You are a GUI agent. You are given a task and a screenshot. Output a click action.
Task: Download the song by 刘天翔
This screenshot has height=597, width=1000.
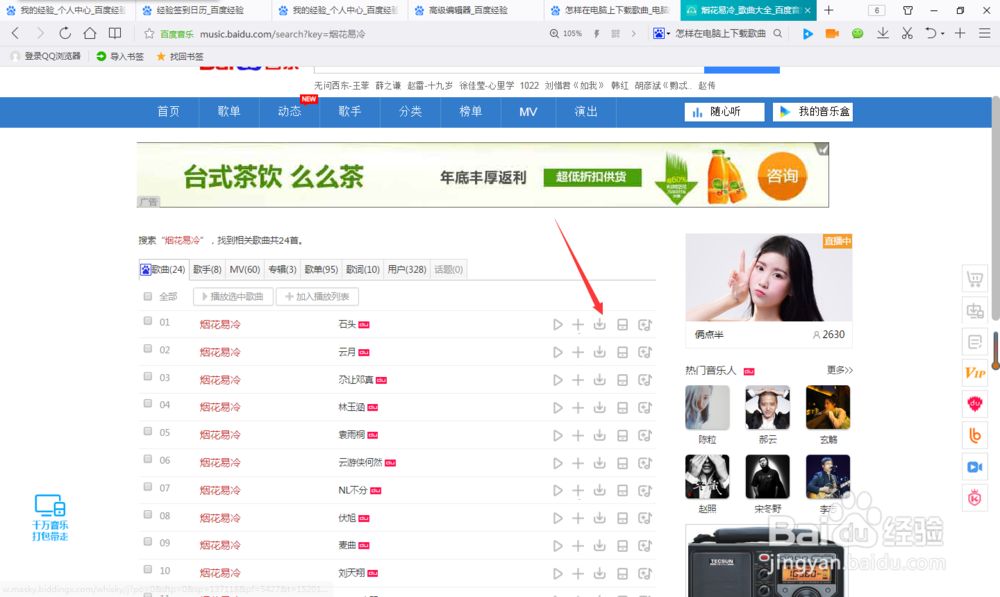click(599, 573)
